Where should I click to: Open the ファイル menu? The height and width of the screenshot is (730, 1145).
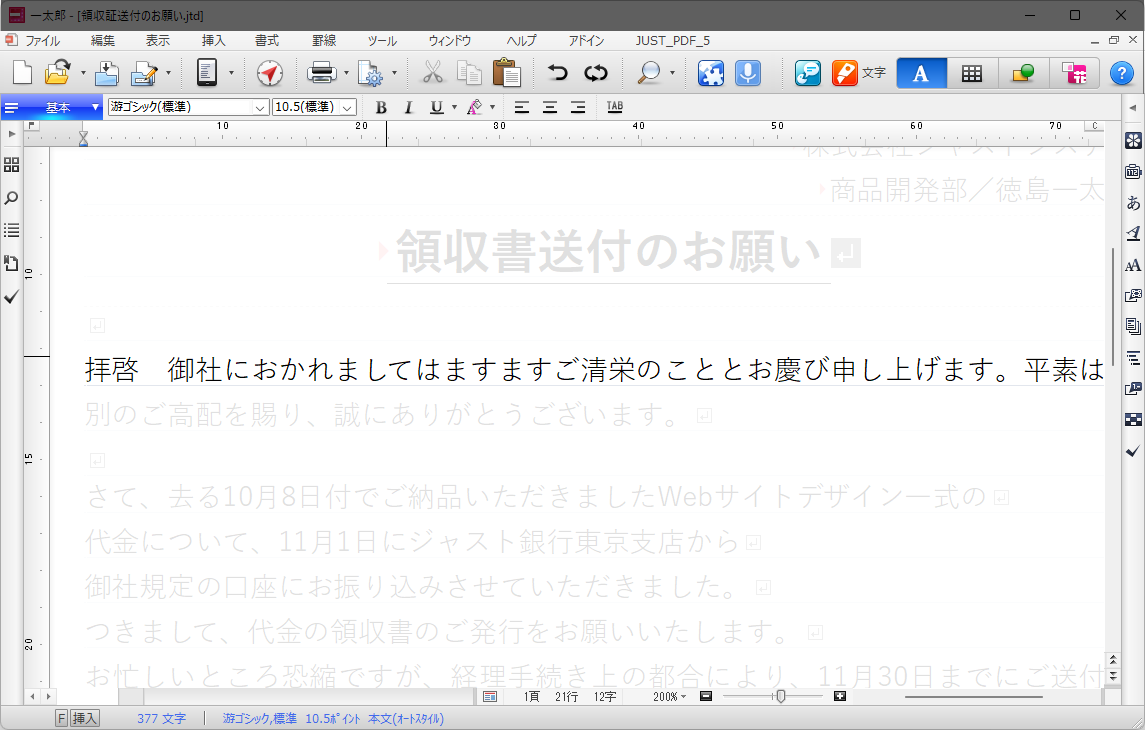point(44,41)
